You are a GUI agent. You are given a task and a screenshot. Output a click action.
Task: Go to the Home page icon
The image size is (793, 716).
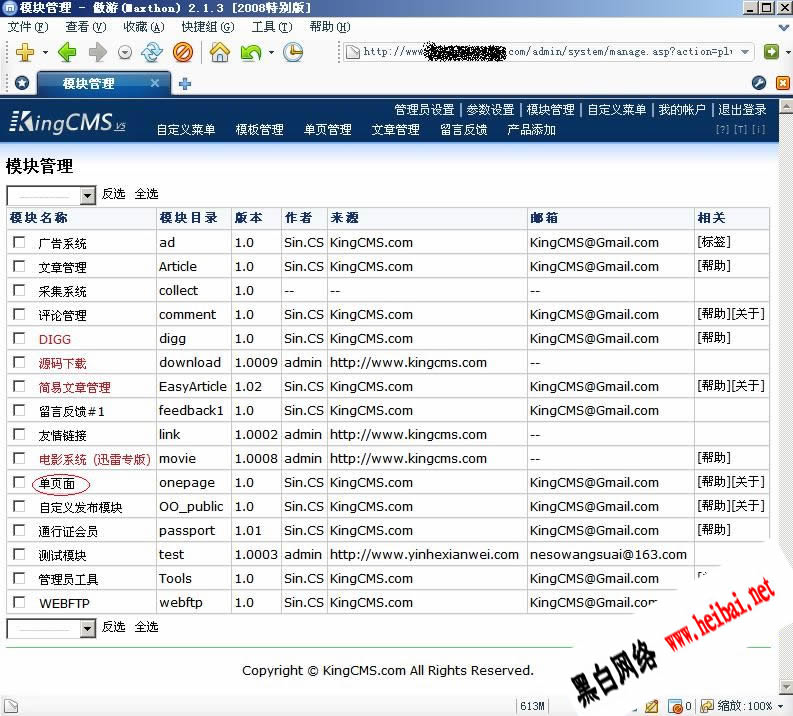219,53
